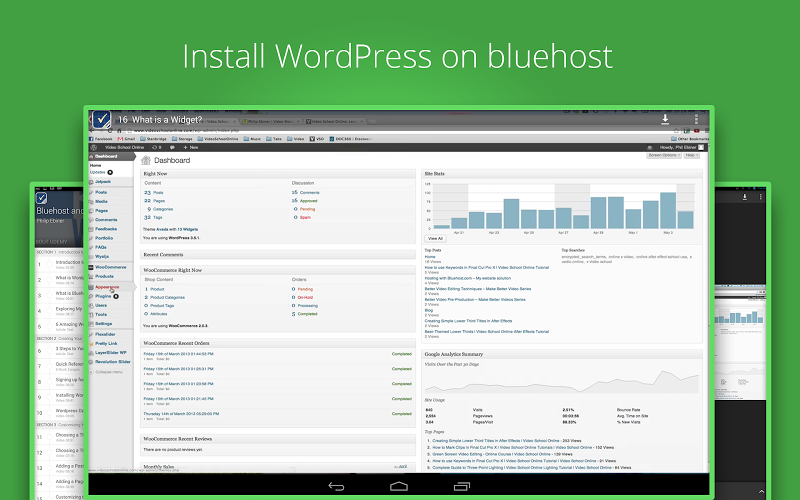
Task: Tap the Android back navigation button
Action: click(x=336, y=486)
